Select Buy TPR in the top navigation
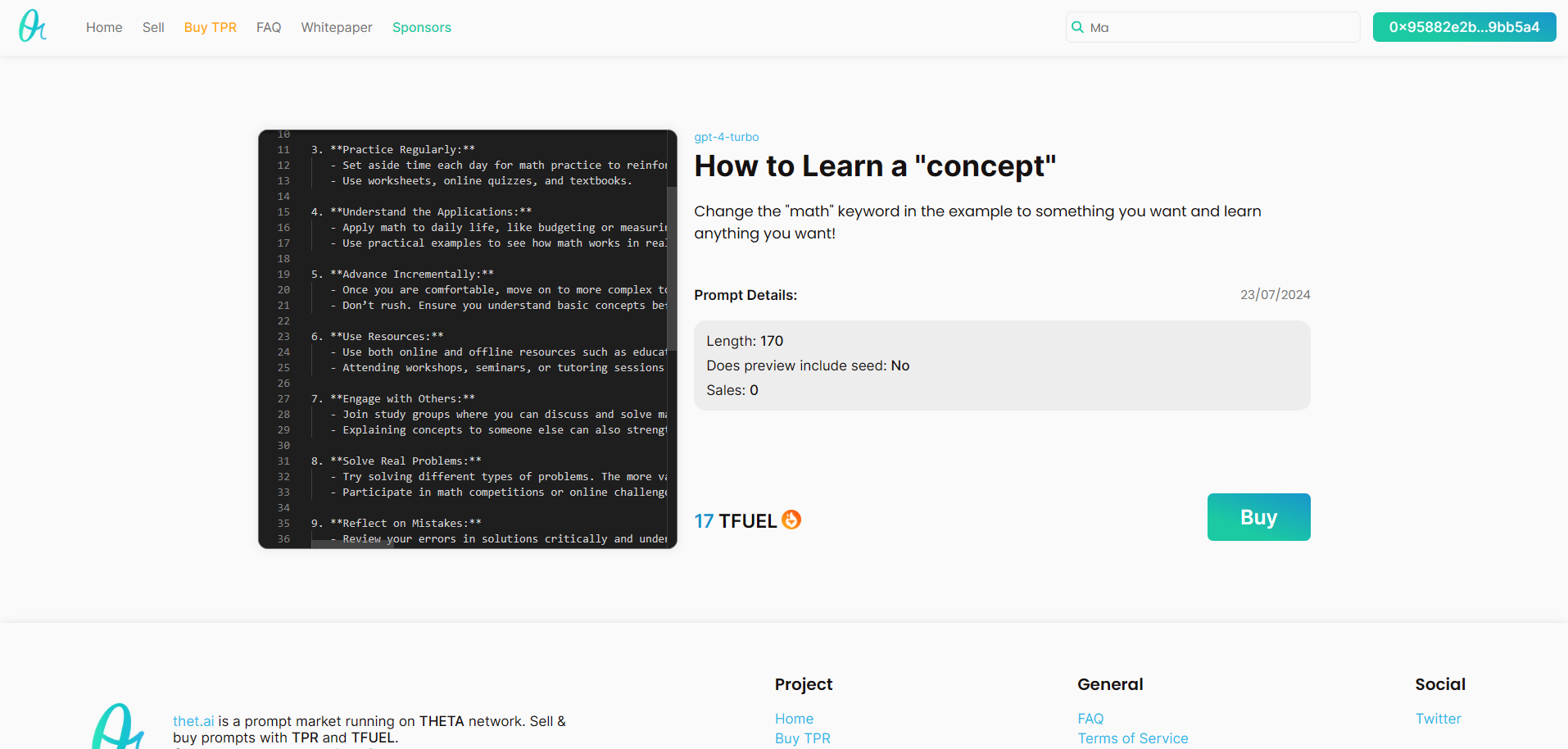This screenshot has width=1568, height=749. pyautogui.click(x=211, y=27)
